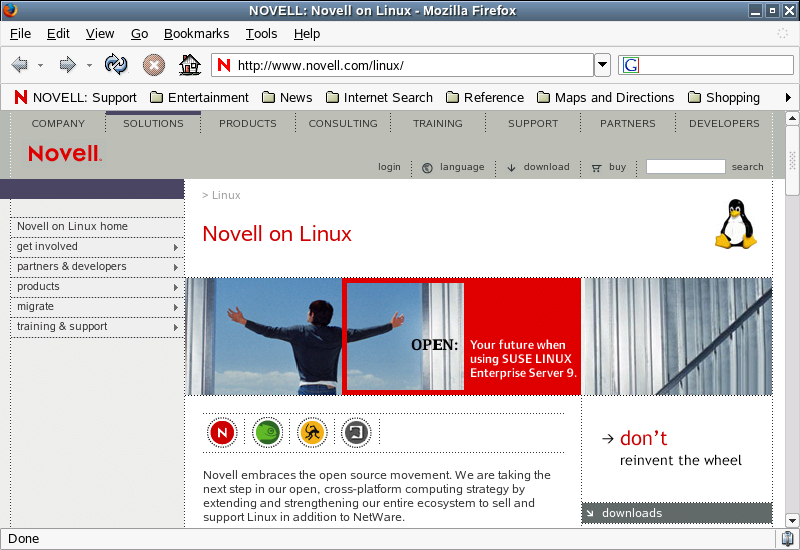Click the Google search engine icon
This screenshot has height=550, width=800.
click(631, 65)
